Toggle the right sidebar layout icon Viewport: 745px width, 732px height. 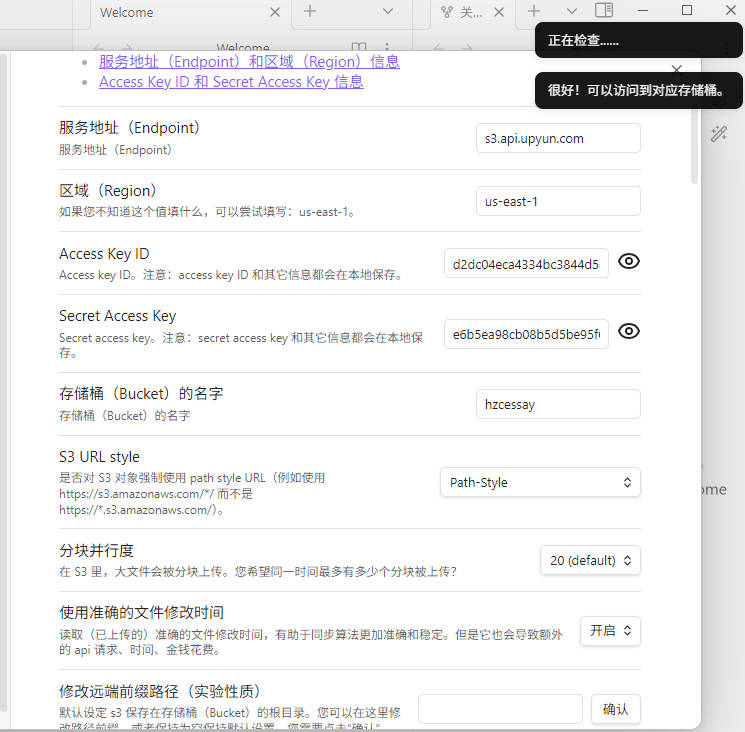point(604,10)
